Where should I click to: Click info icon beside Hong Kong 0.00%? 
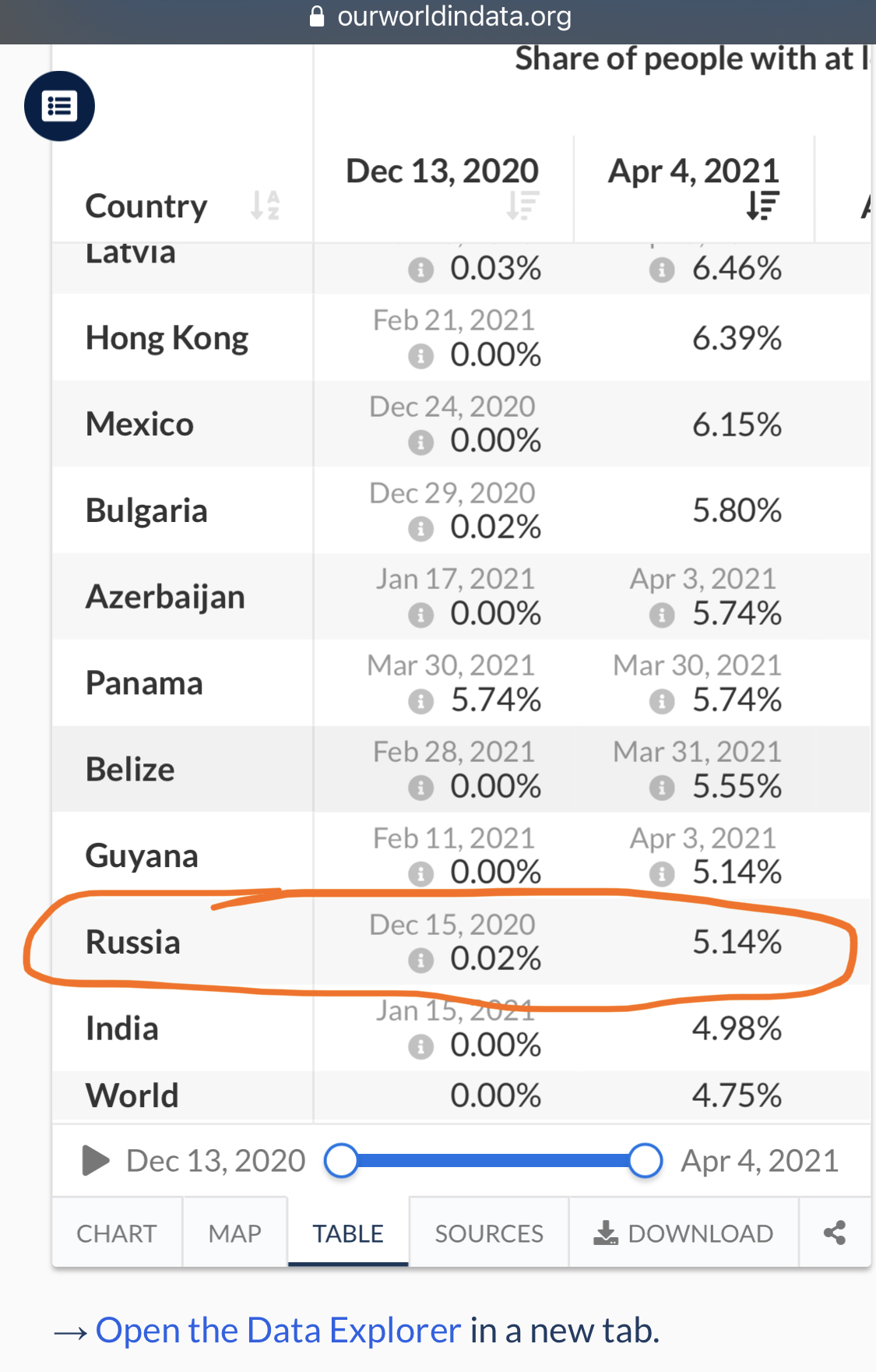(420, 356)
